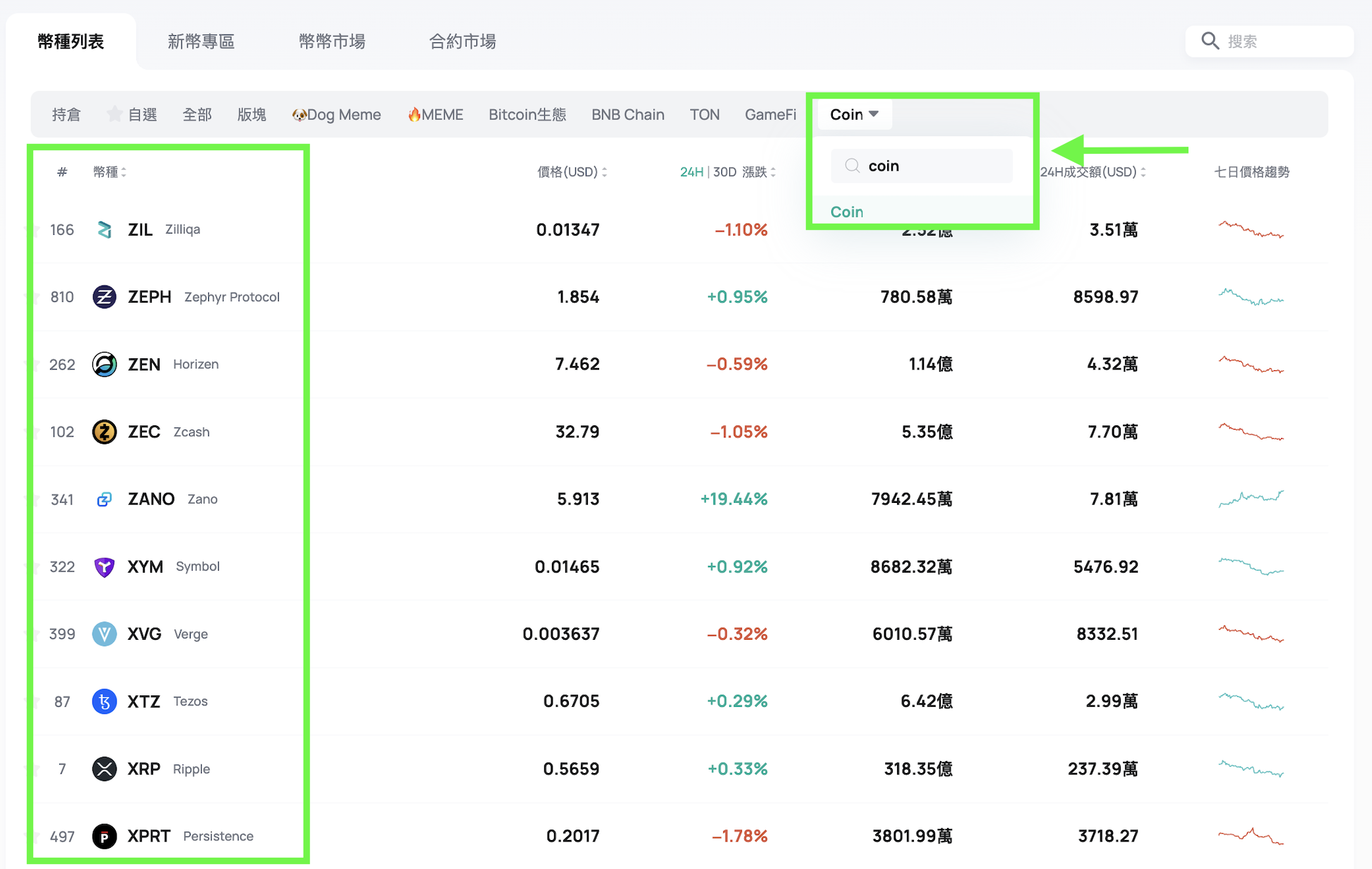Click the XYM Symbol coin logo
1372x869 pixels.
coord(104,566)
